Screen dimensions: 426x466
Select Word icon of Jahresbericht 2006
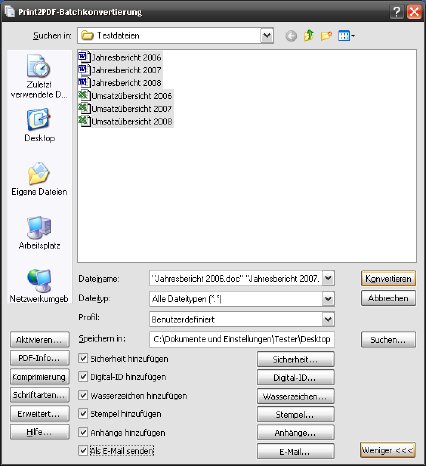tap(84, 57)
